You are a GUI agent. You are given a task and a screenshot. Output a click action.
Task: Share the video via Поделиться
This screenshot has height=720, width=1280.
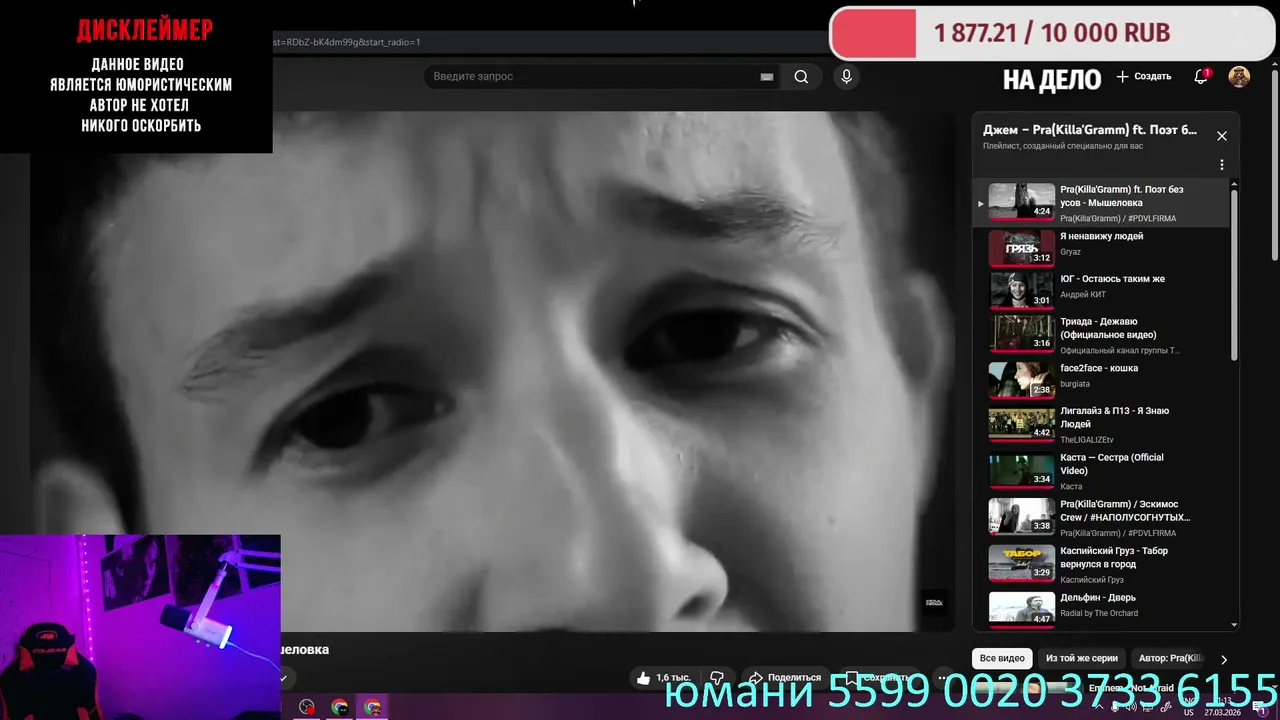[785, 677]
